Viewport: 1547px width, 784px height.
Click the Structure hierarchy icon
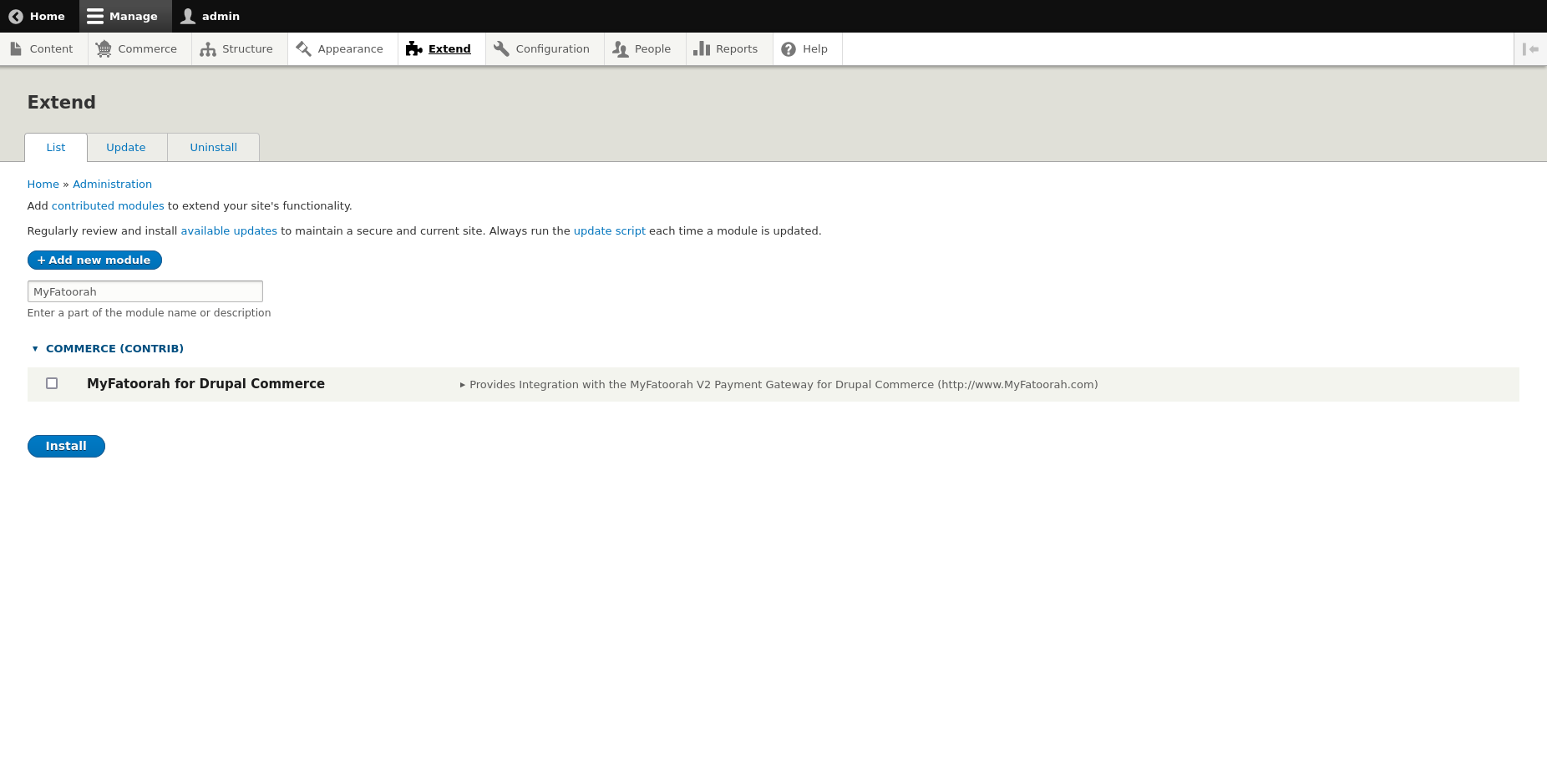coord(208,49)
